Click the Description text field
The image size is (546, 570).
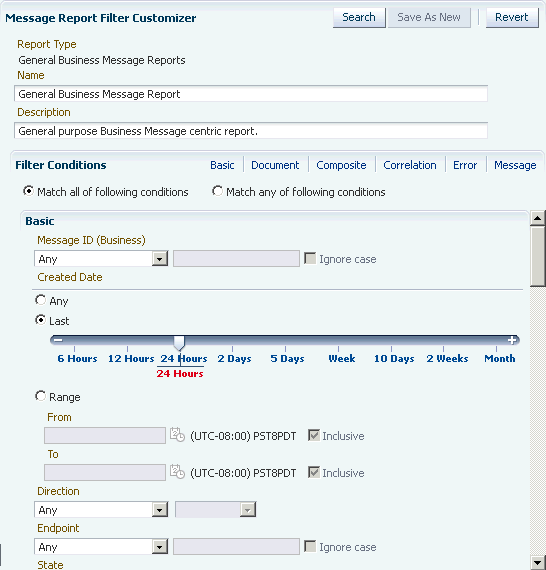point(251,131)
